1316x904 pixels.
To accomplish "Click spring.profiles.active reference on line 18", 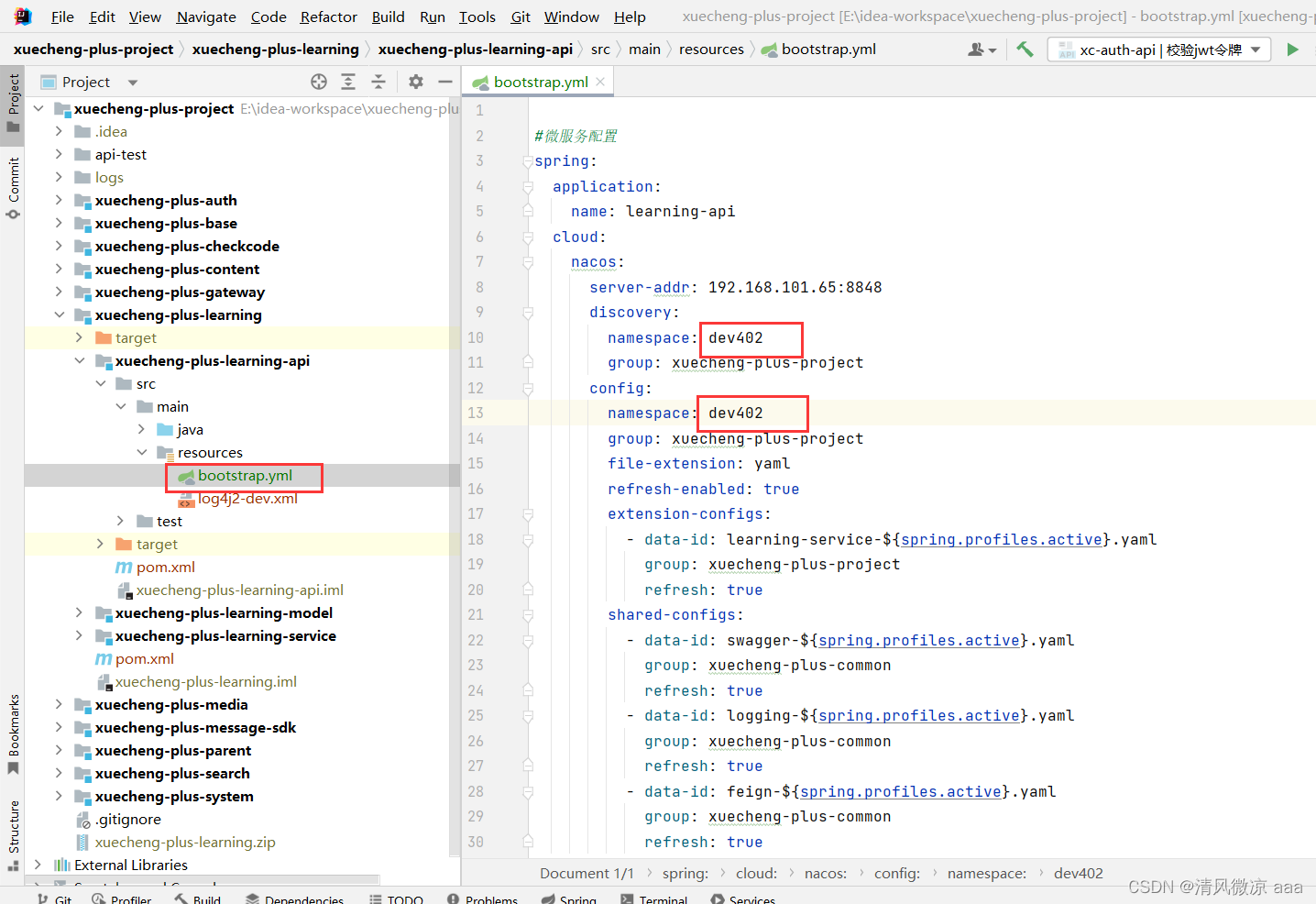I will pyautogui.click(x=1002, y=539).
